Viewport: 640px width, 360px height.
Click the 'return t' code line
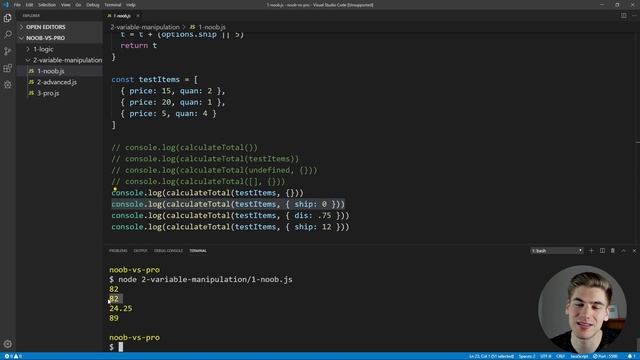point(138,45)
